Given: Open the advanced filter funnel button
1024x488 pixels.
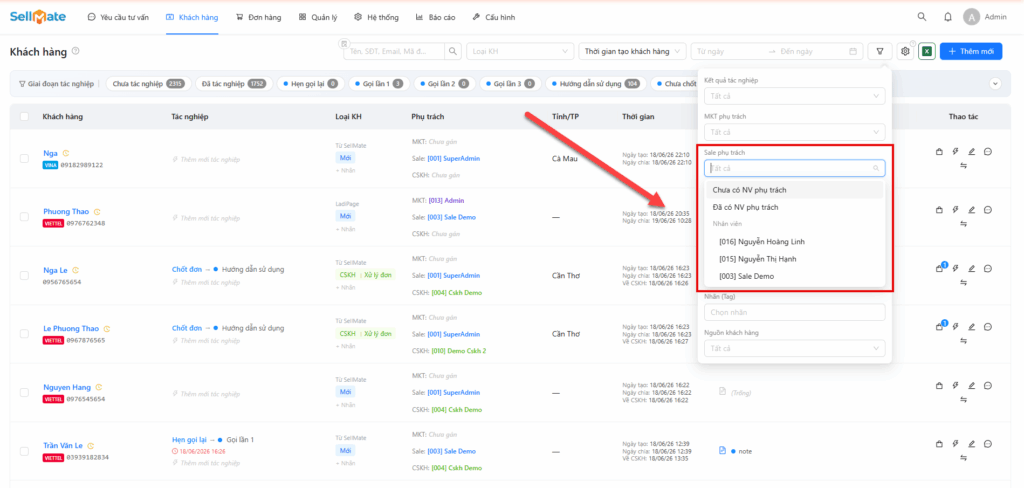Looking at the screenshot, I should coord(880,51).
